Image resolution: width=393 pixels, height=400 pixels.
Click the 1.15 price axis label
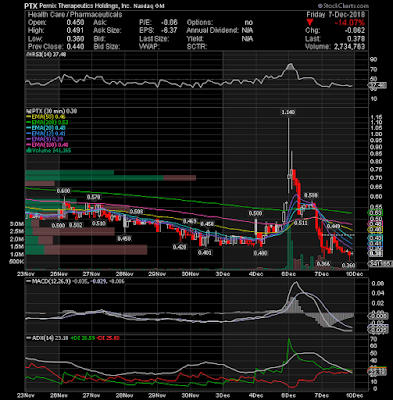(376, 117)
